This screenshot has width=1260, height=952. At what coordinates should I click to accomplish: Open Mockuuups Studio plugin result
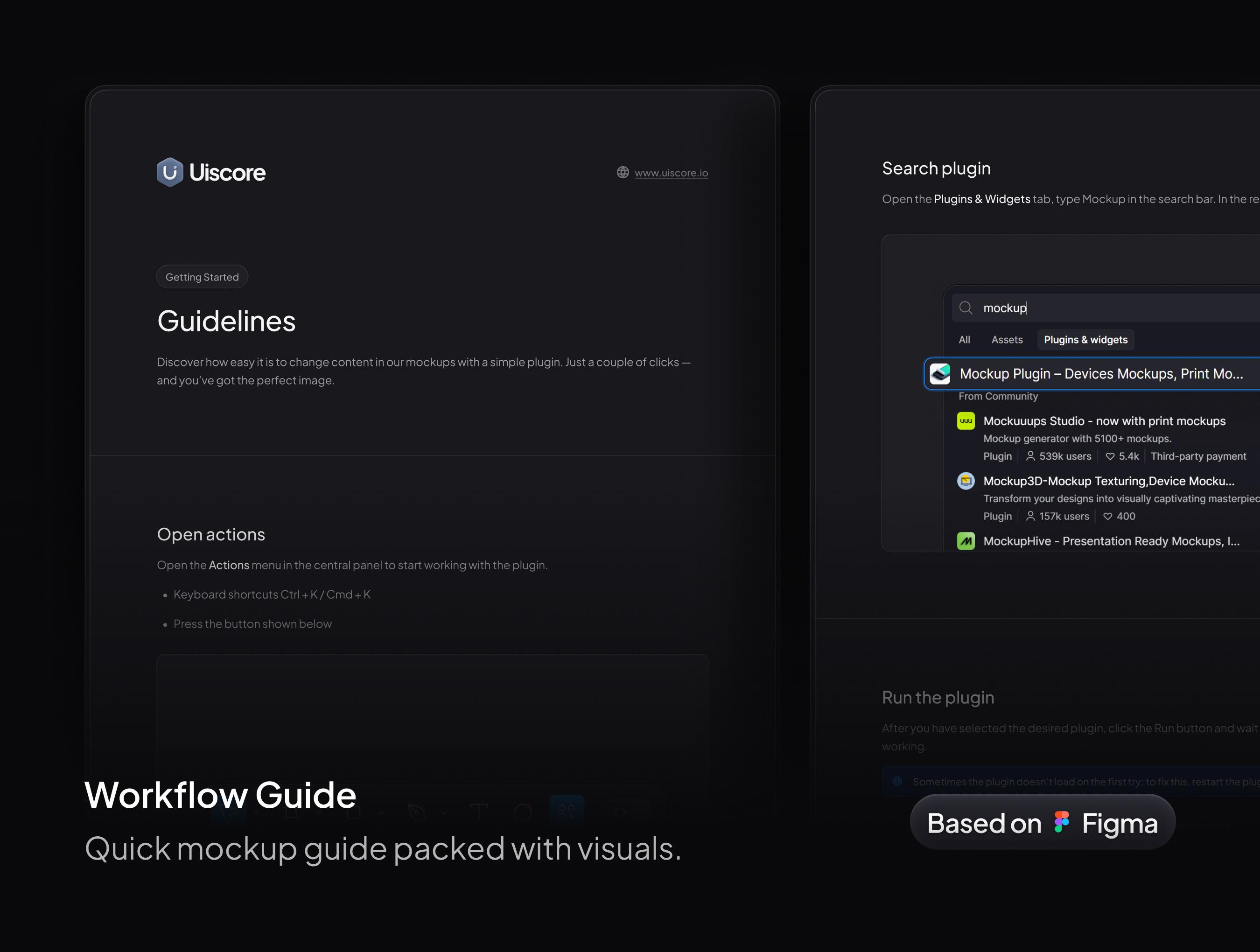point(1104,421)
